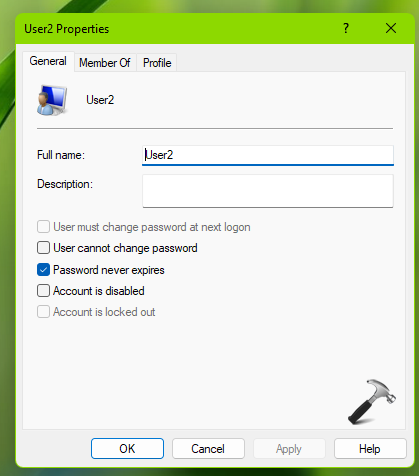Click the Full name label
Viewport: 419px width, 476px height.
(61, 155)
